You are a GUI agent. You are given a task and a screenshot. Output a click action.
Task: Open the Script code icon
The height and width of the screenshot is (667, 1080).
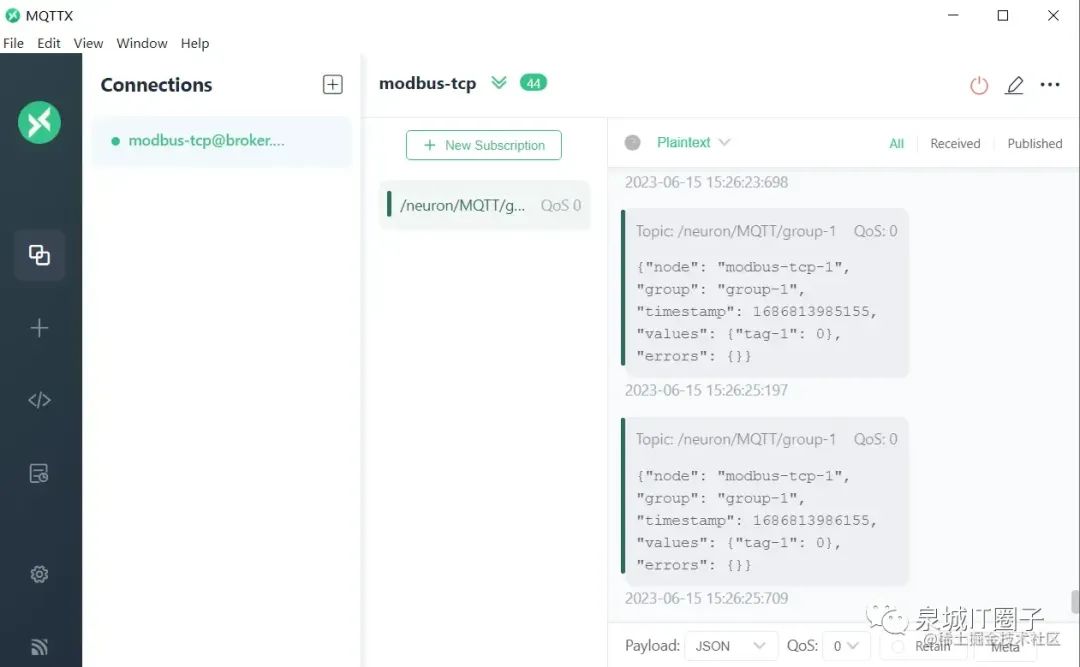39,400
